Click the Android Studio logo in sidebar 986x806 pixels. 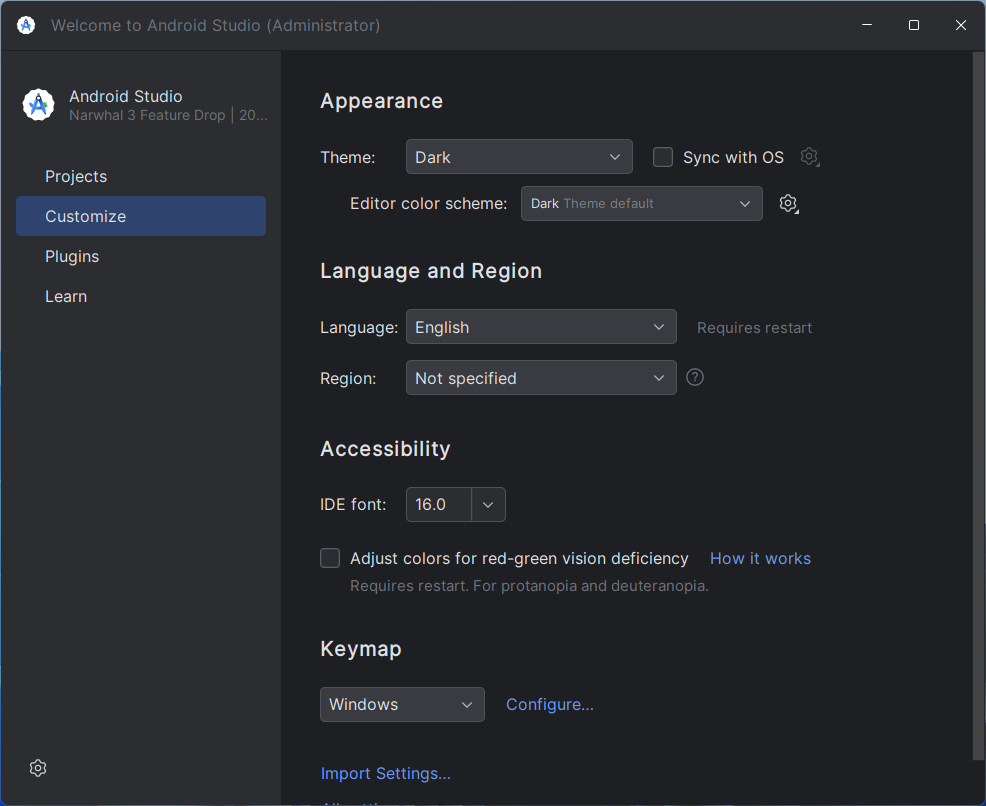(x=38, y=105)
